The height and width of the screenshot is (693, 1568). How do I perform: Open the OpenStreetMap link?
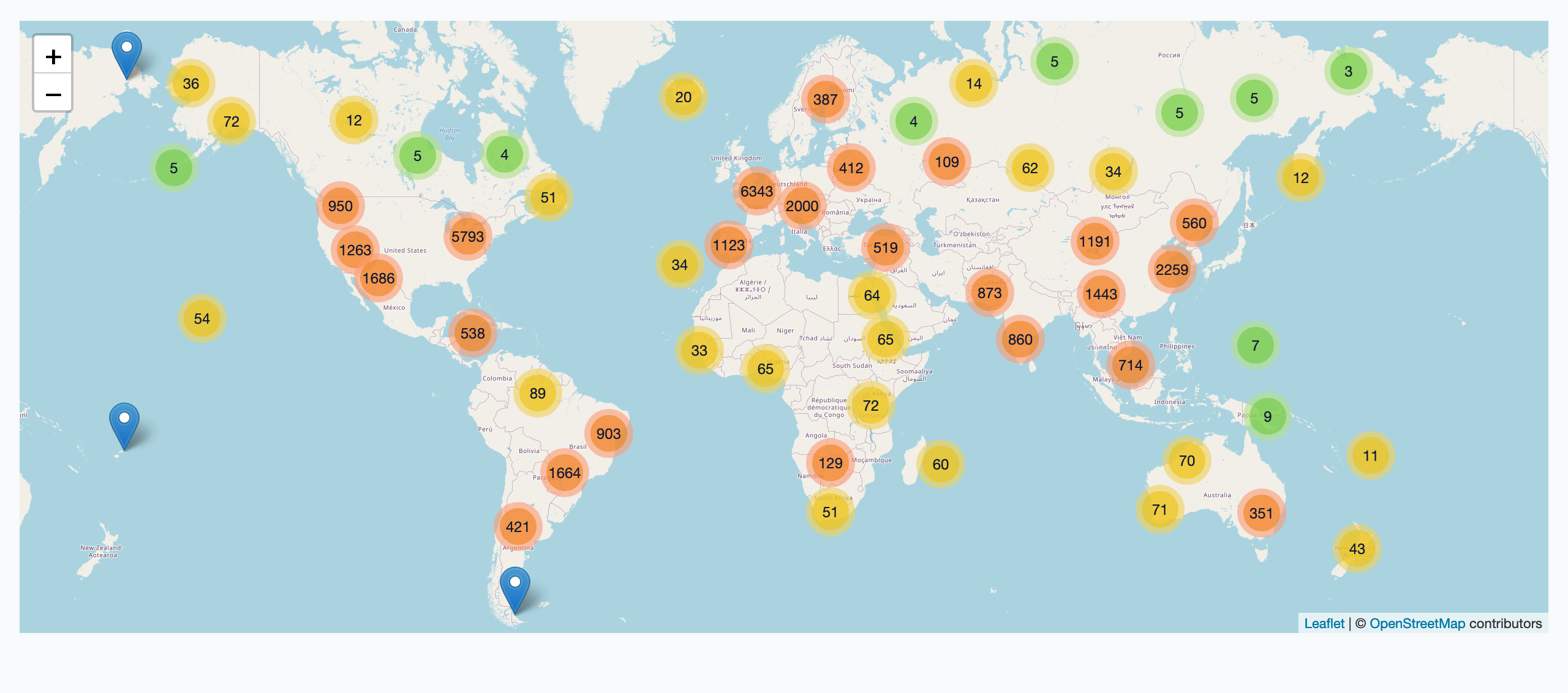(x=1417, y=623)
